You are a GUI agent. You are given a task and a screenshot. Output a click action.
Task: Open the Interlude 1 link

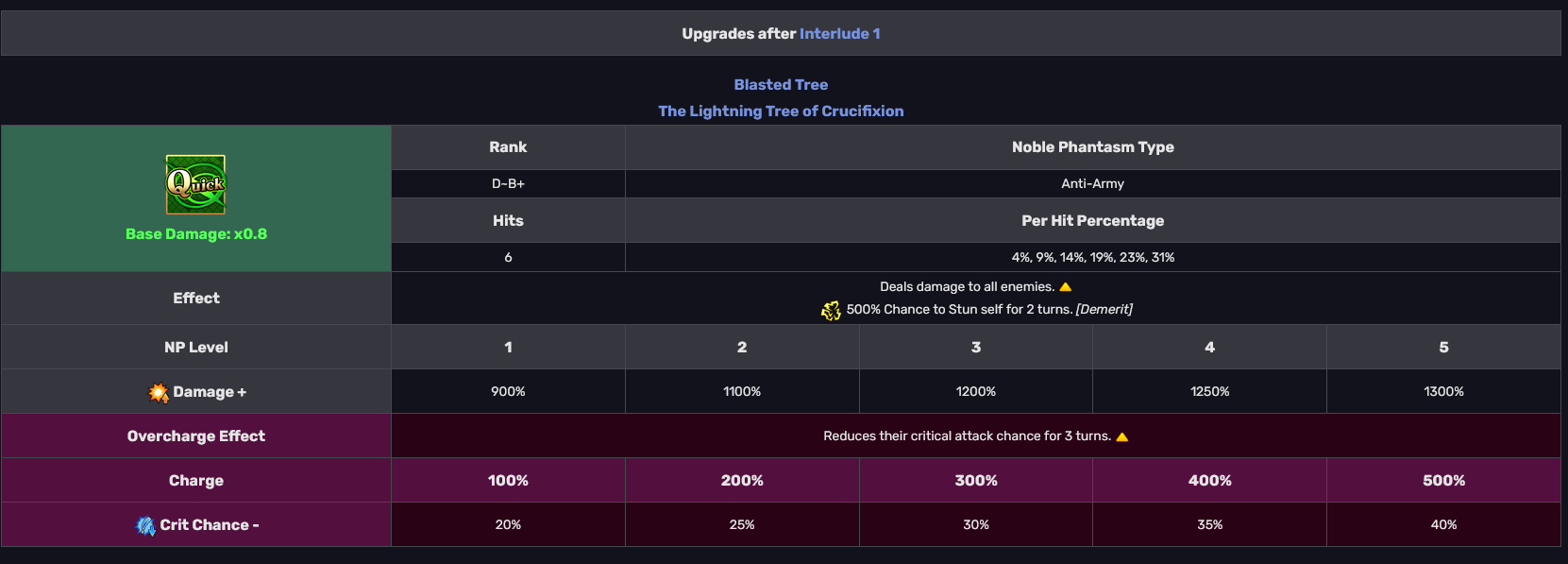tap(839, 34)
